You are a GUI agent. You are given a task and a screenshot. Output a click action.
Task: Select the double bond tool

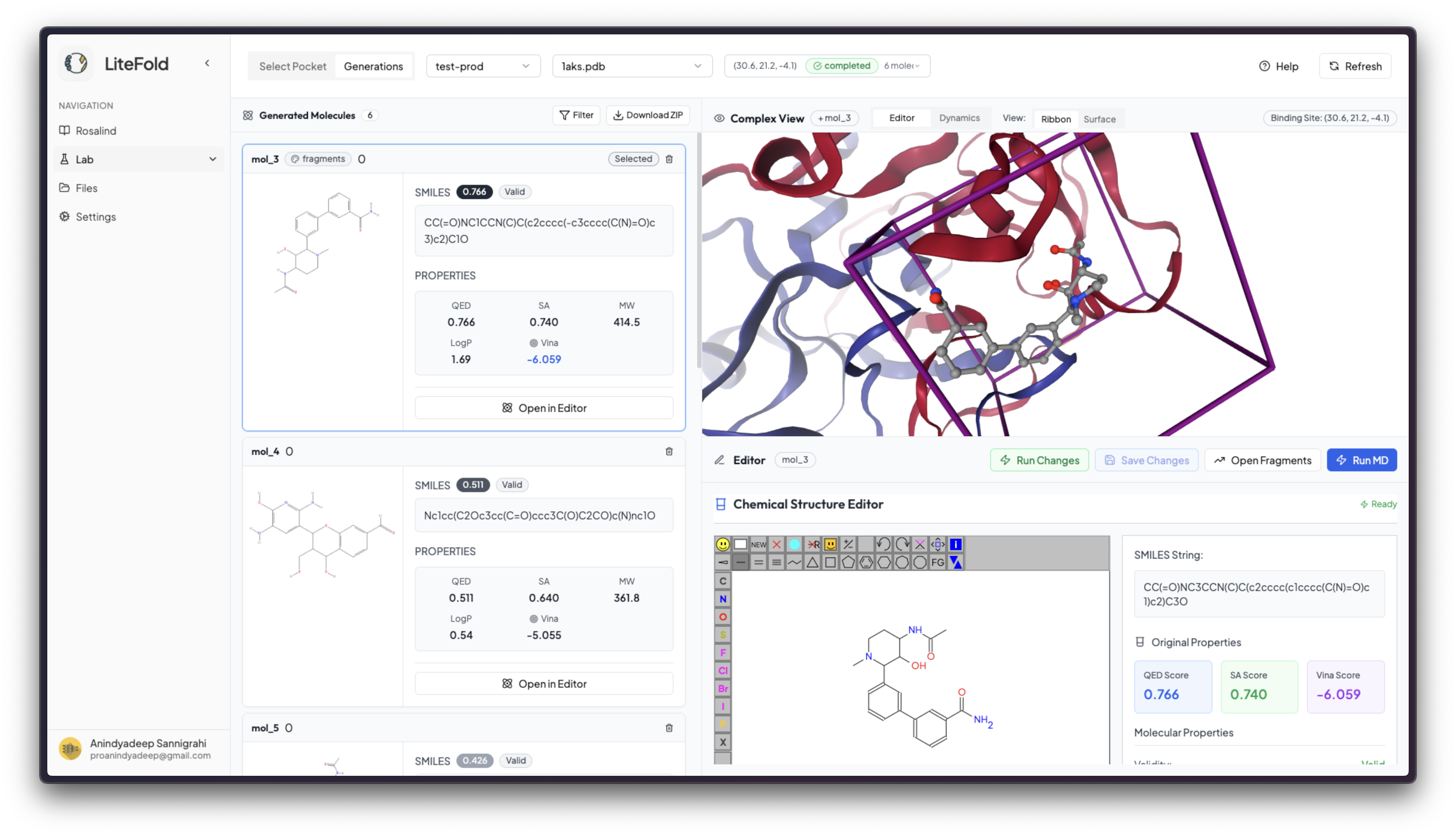[758, 563]
